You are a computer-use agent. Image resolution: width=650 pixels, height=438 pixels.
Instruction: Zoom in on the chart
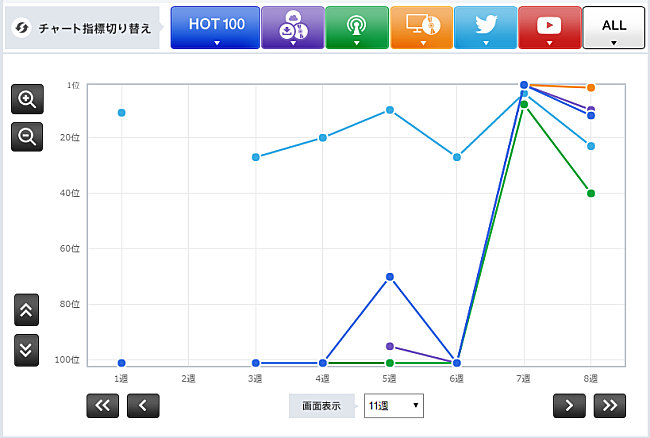[x=27, y=99]
